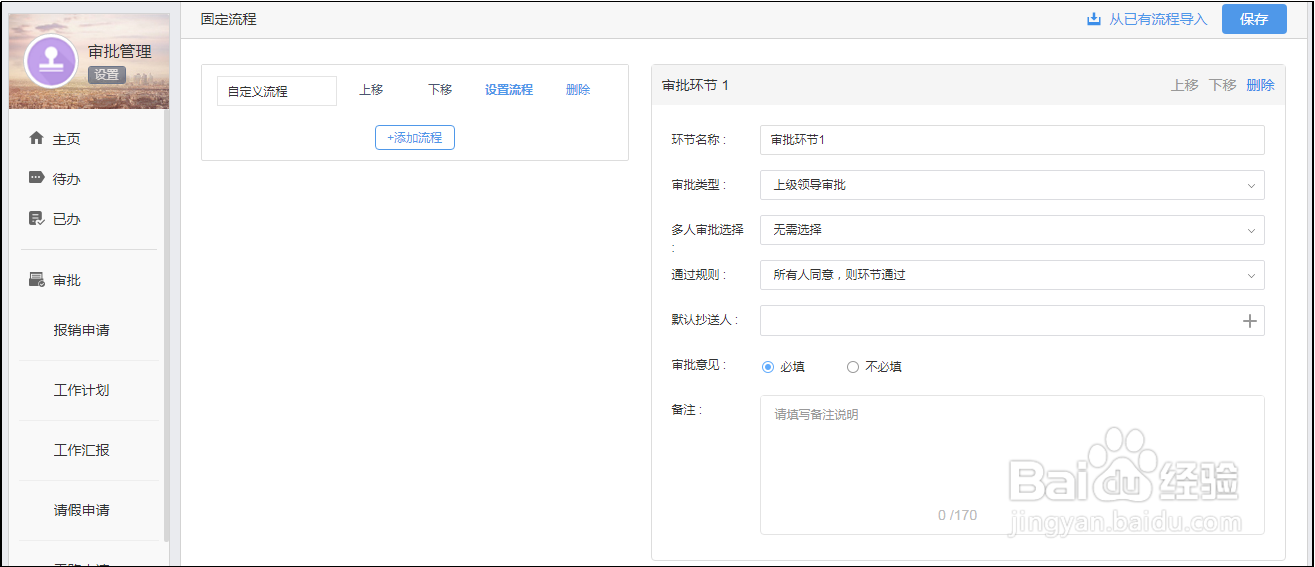This screenshot has height=567, width=1315.
Task: Click 删除 in 审批环节 1 header
Action: tap(1260, 85)
